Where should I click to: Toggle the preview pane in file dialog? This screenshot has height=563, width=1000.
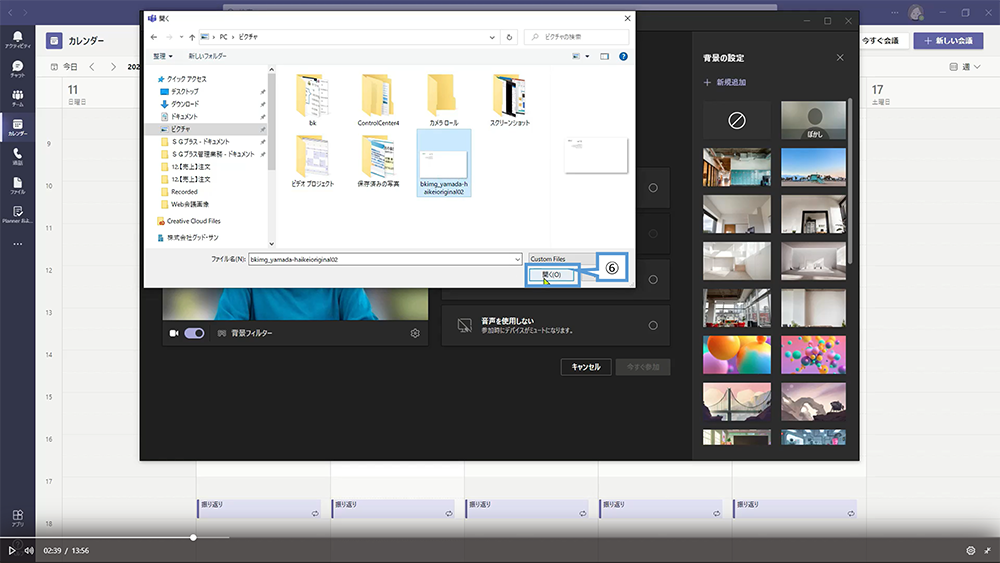pos(604,56)
